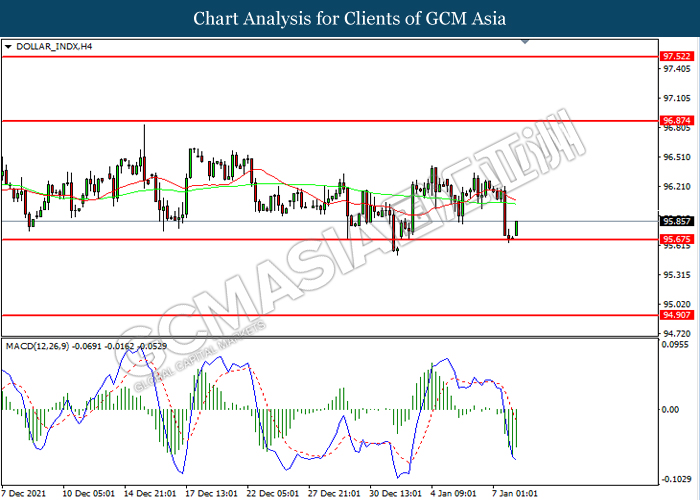Click the 27 Dec 21:01 time label
The height and width of the screenshot is (500, 700).
pos(334,493)
